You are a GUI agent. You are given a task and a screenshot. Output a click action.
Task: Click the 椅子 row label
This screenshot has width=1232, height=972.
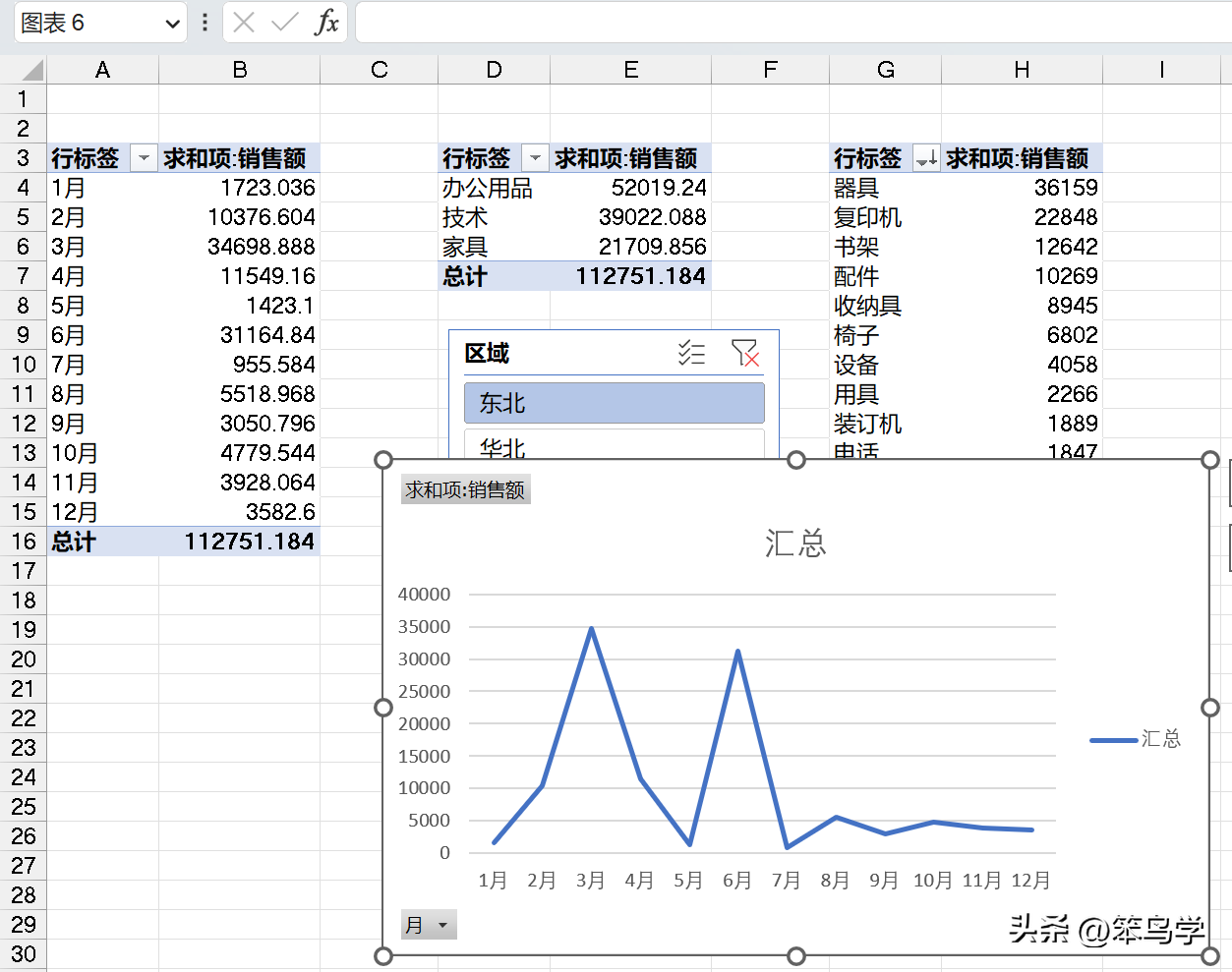[885, 335]
